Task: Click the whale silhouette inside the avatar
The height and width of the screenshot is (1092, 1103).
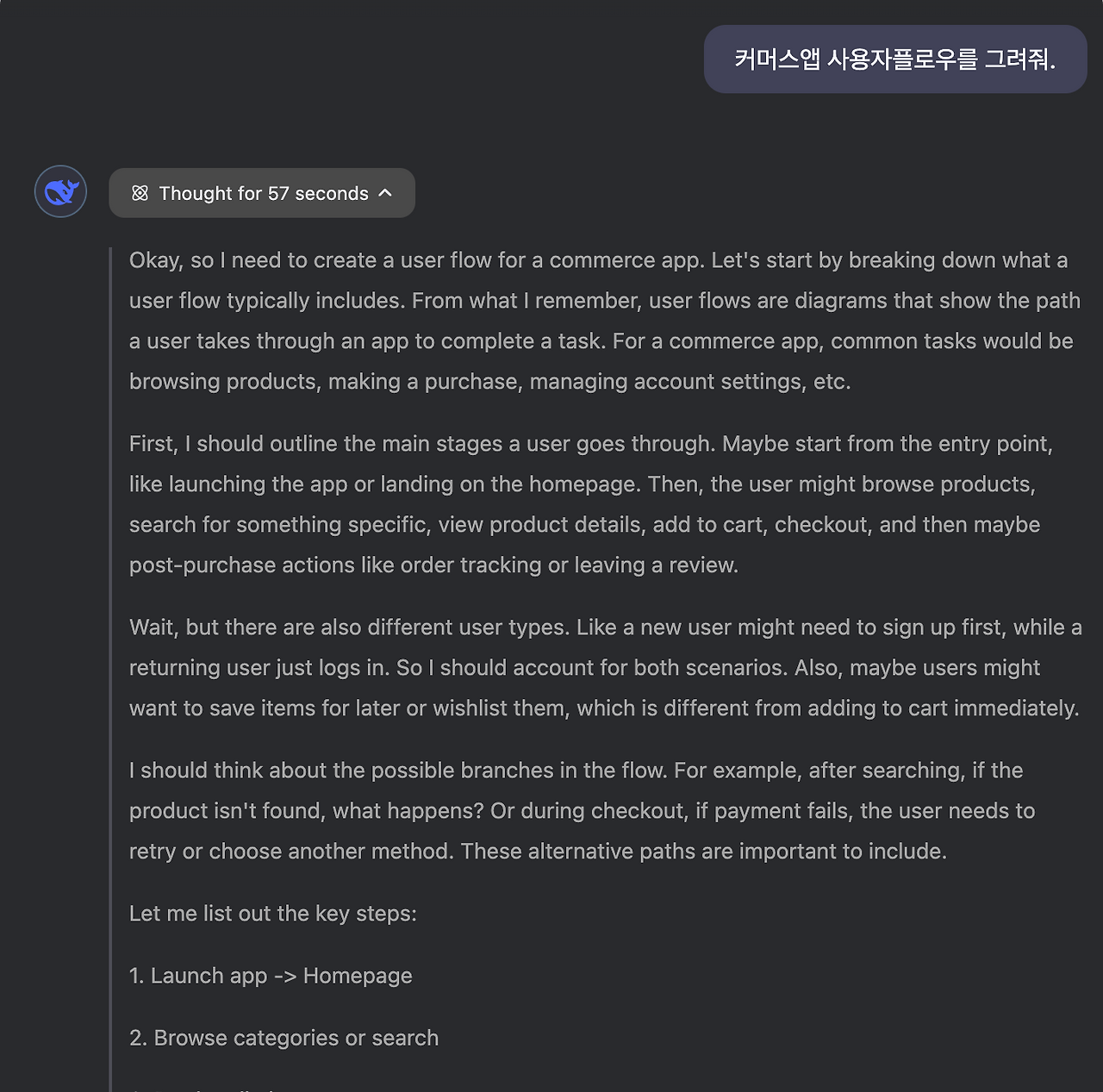Action: [60, 191]
